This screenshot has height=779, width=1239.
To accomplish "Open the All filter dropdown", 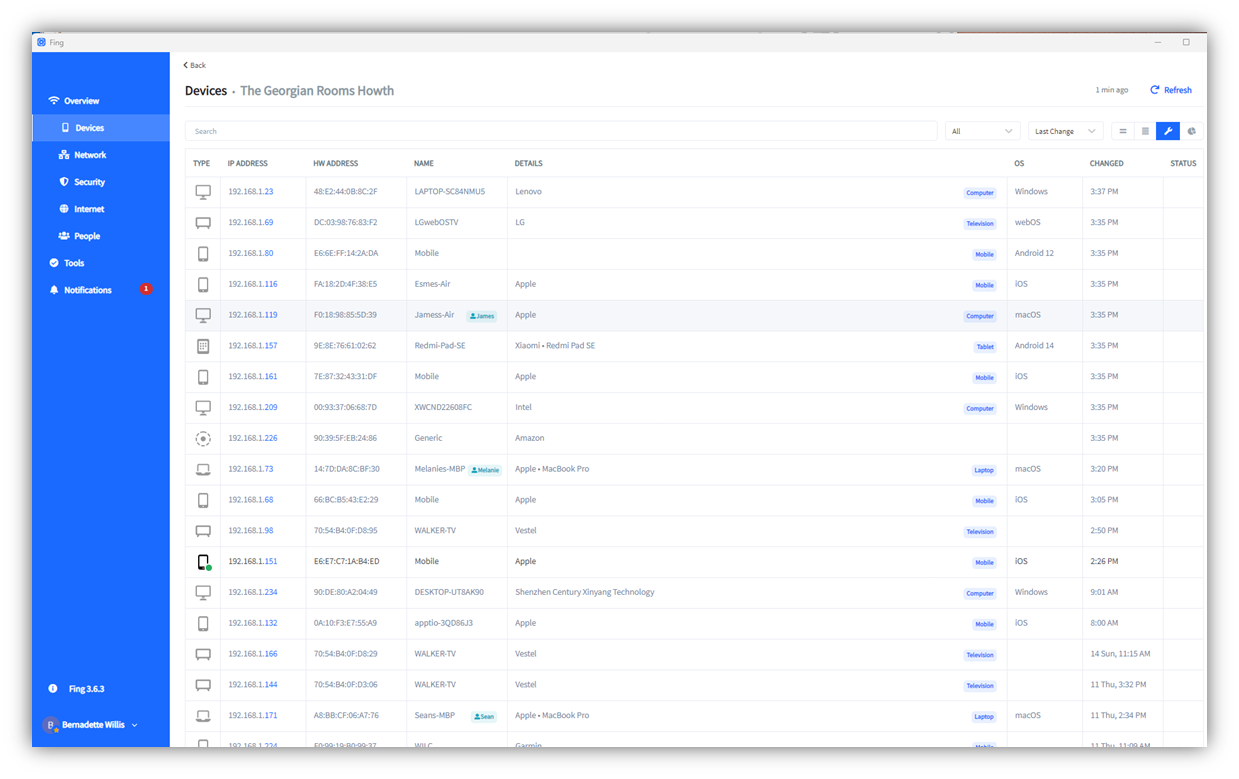I will [982, 131].
